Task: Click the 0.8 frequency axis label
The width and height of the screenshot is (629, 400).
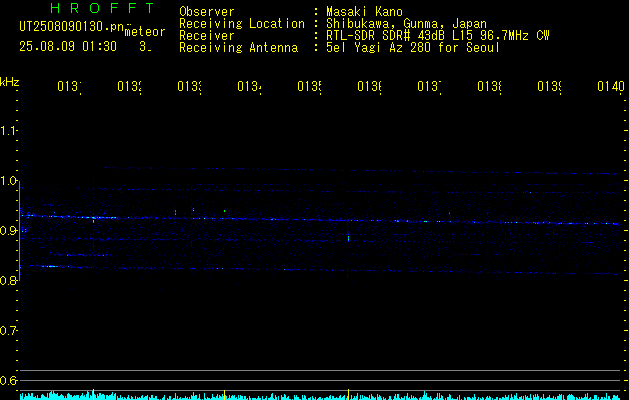Action: [8, 280]
